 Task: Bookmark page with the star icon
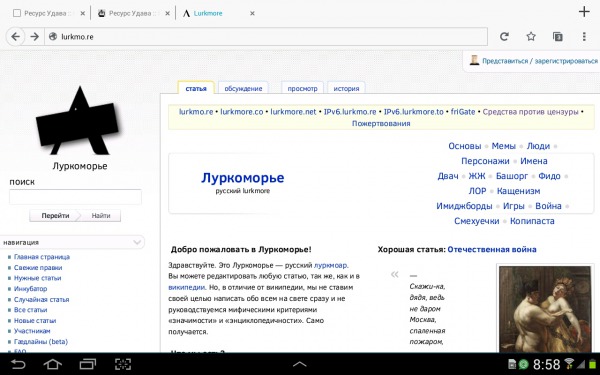(x=531, y=37)
